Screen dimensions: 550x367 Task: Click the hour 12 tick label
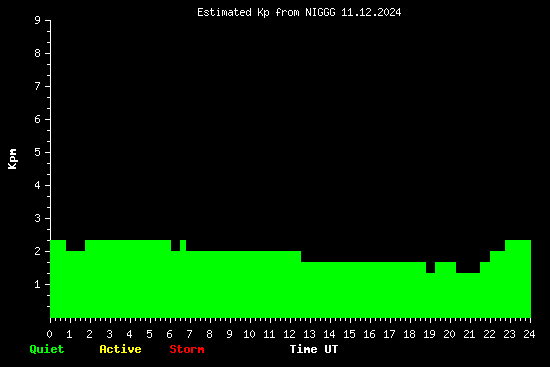(x=289, y=334)
